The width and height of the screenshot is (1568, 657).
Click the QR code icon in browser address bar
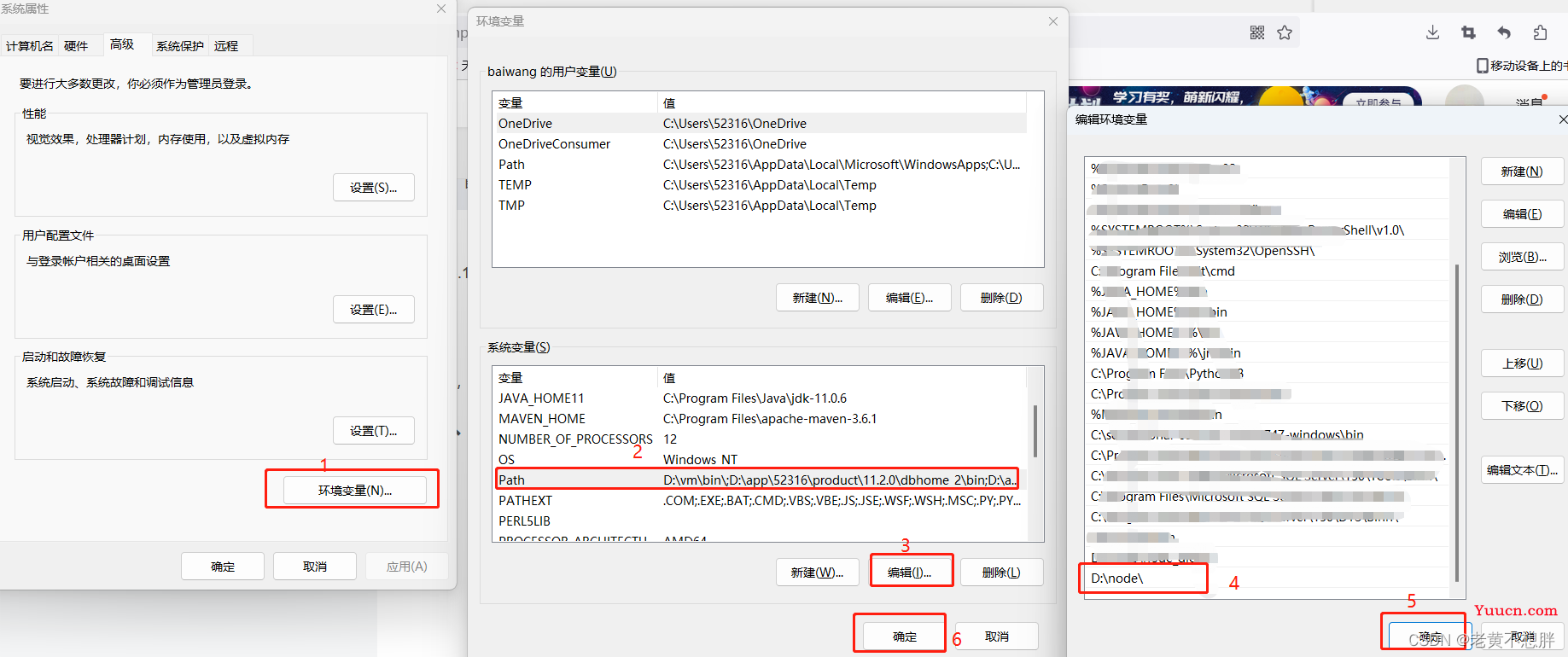[1257, 32]
